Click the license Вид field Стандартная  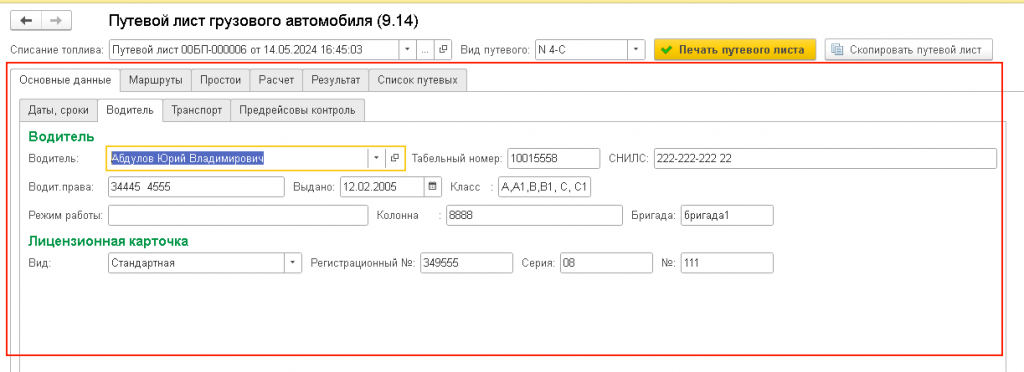[196, 263]
